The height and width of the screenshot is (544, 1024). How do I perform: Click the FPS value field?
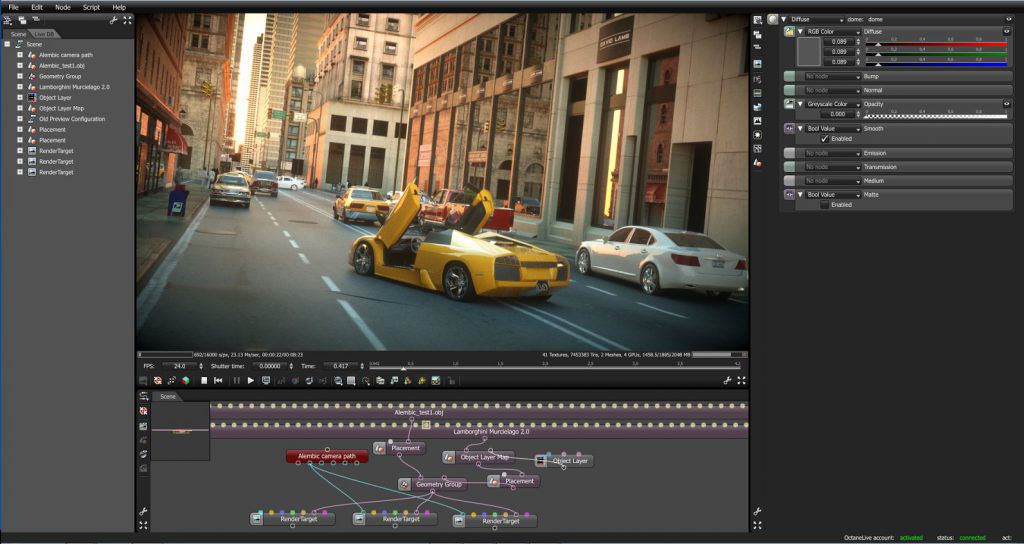point(180,366)
